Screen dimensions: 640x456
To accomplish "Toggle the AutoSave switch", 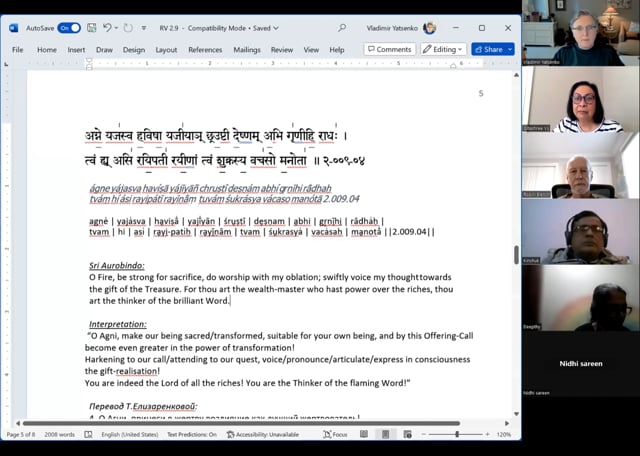I will [x=69, y=28].
